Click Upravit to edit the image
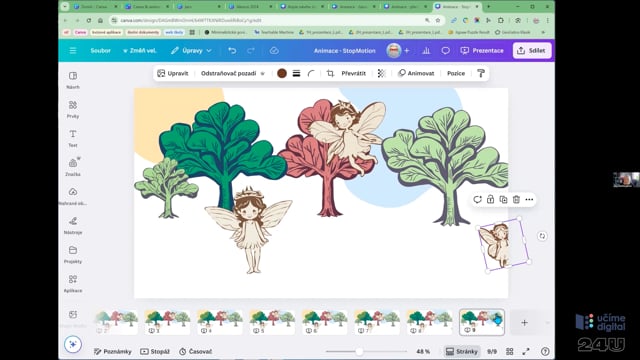The image size is (640, 360). 173,73
